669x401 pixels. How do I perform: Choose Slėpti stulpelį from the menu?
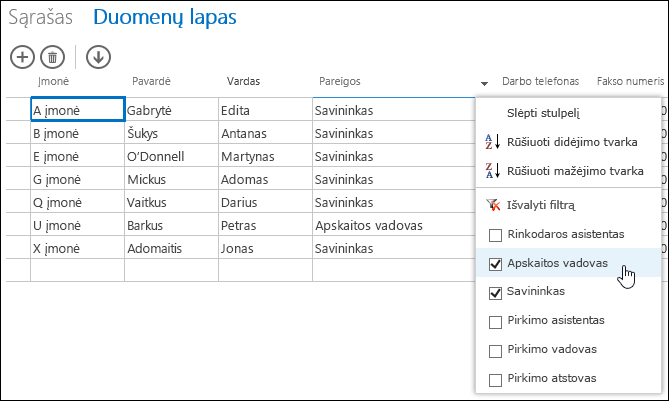(x=543, y=113)
